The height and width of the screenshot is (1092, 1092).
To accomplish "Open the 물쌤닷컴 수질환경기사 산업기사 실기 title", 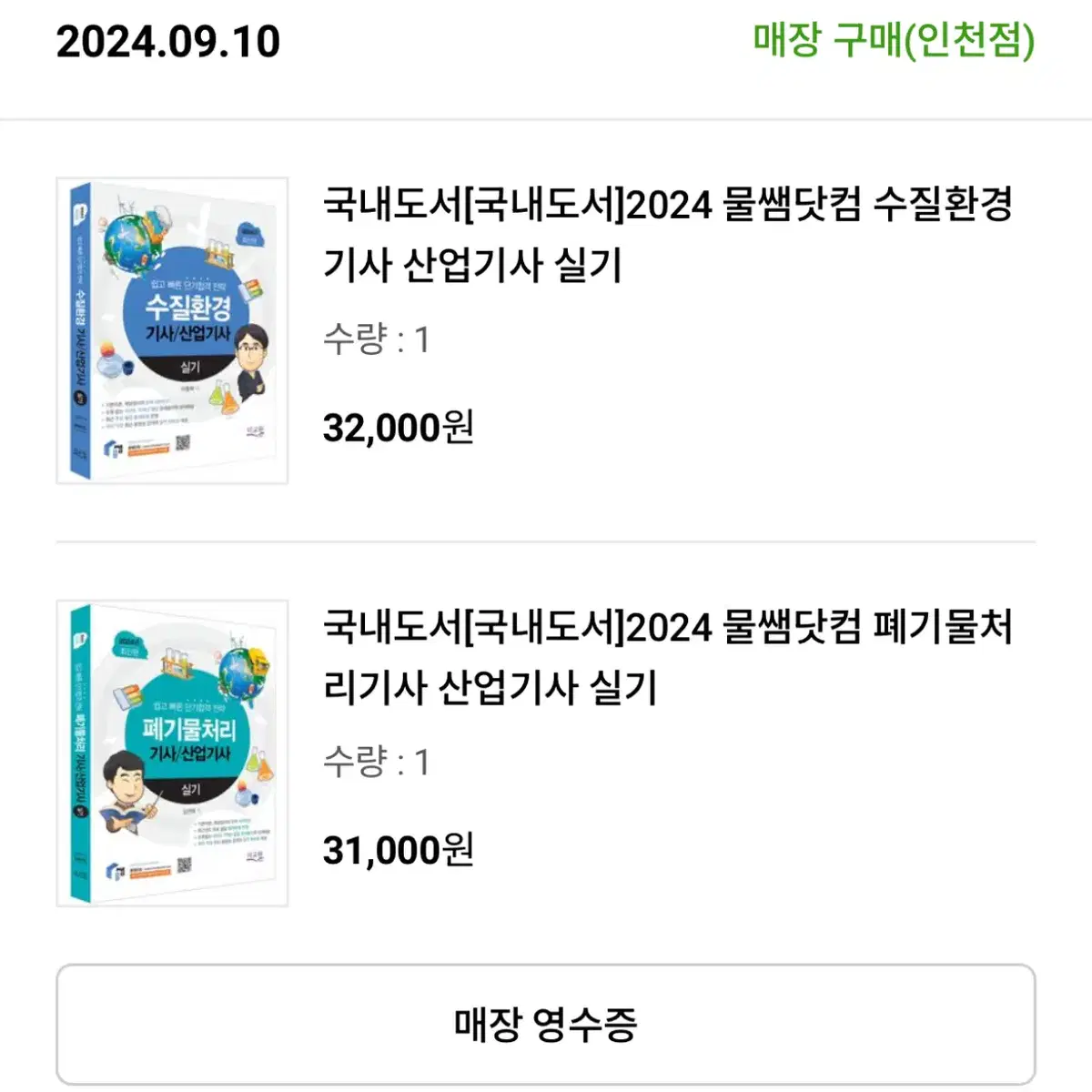I will click(668, 235).
